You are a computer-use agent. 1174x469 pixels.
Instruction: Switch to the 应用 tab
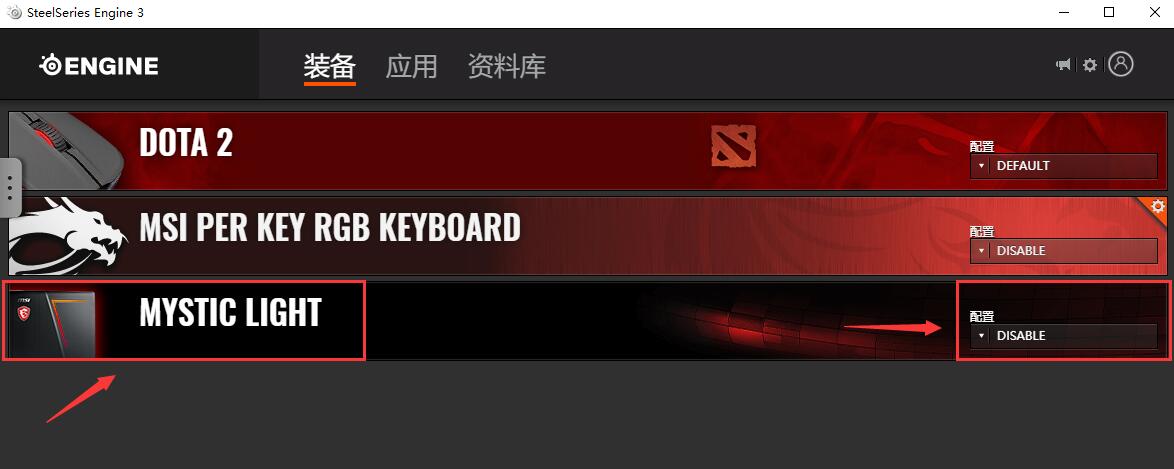pyautogui.click(x=411, y=67)
